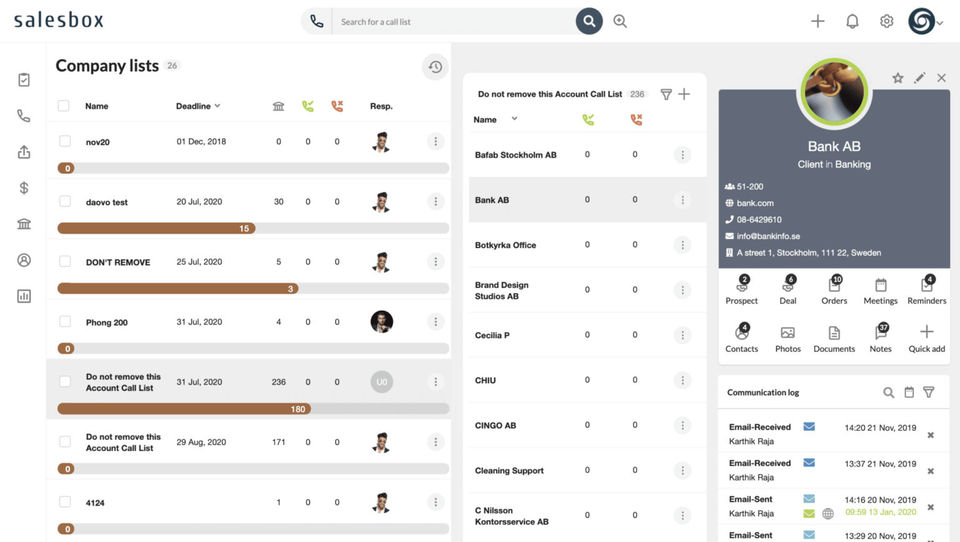The height and width of the screenshot is (542, 960).
Task: Open advanced search magnifier icon
Action: pos(620,21)
